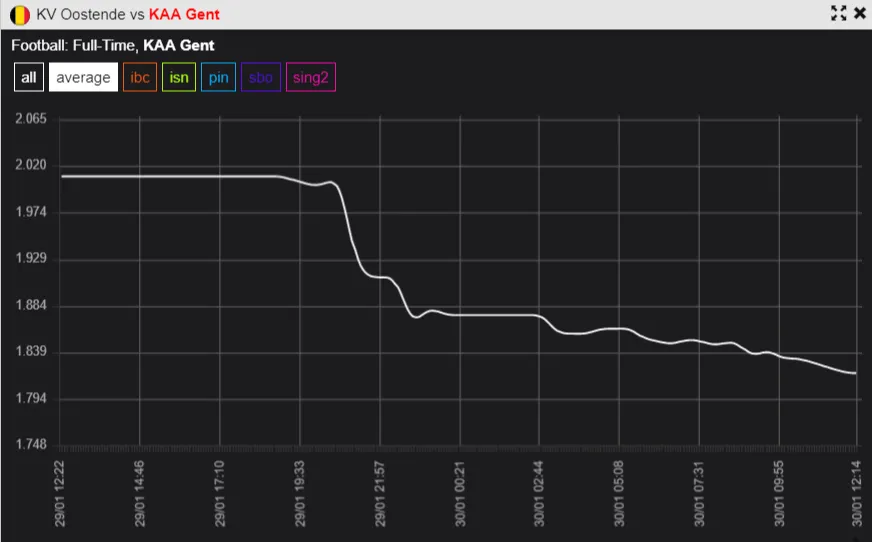Image resolution: width=872 pixels, height=542 pixels.
Task: Click y-axis label 1.929
Action: 31,258
